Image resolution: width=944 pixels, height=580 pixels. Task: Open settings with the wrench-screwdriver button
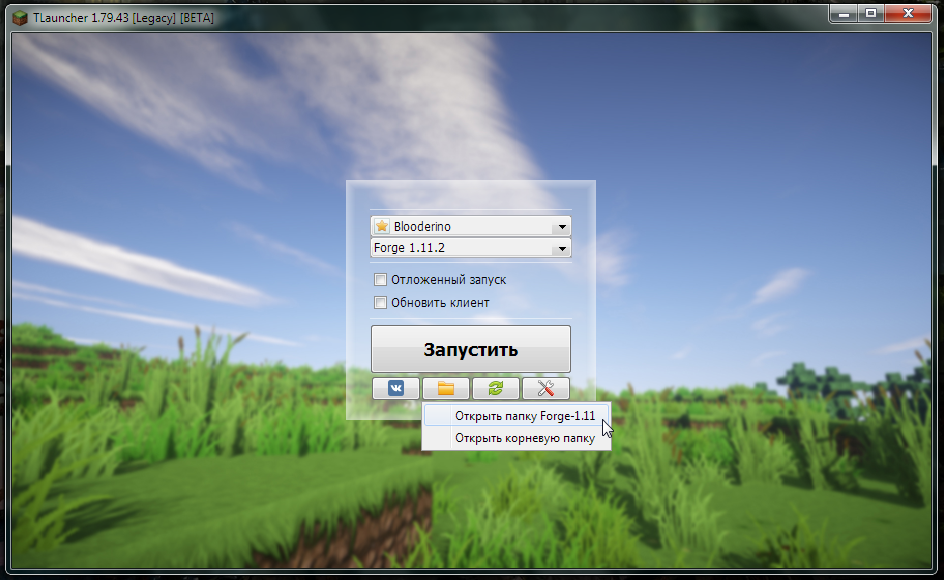point(545,388)
